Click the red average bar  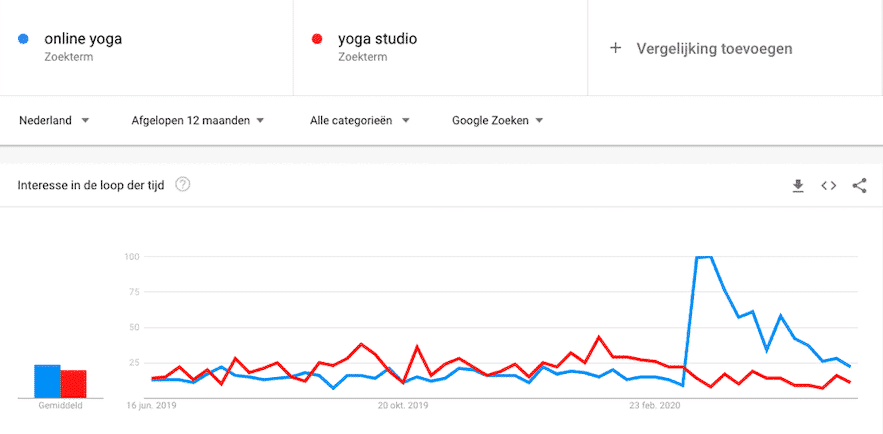73,384
